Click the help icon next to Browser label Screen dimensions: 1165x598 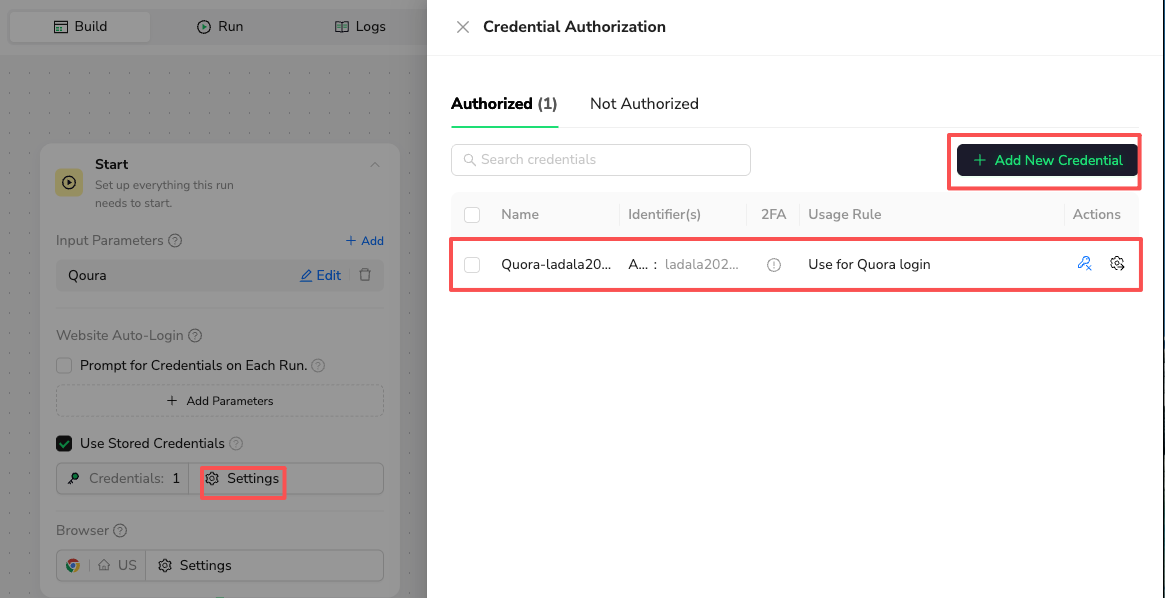click(x=120, y=531)
